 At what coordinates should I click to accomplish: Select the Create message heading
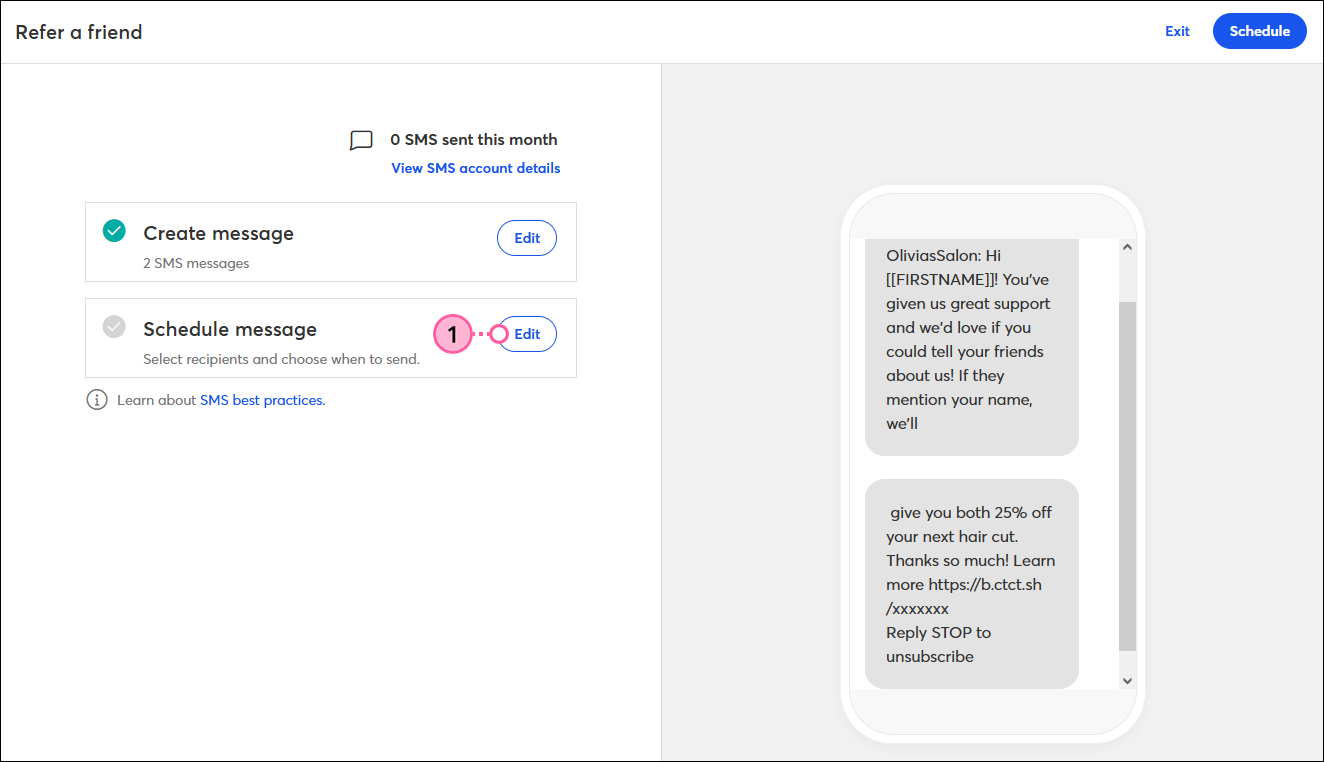[x=218, y=233]
